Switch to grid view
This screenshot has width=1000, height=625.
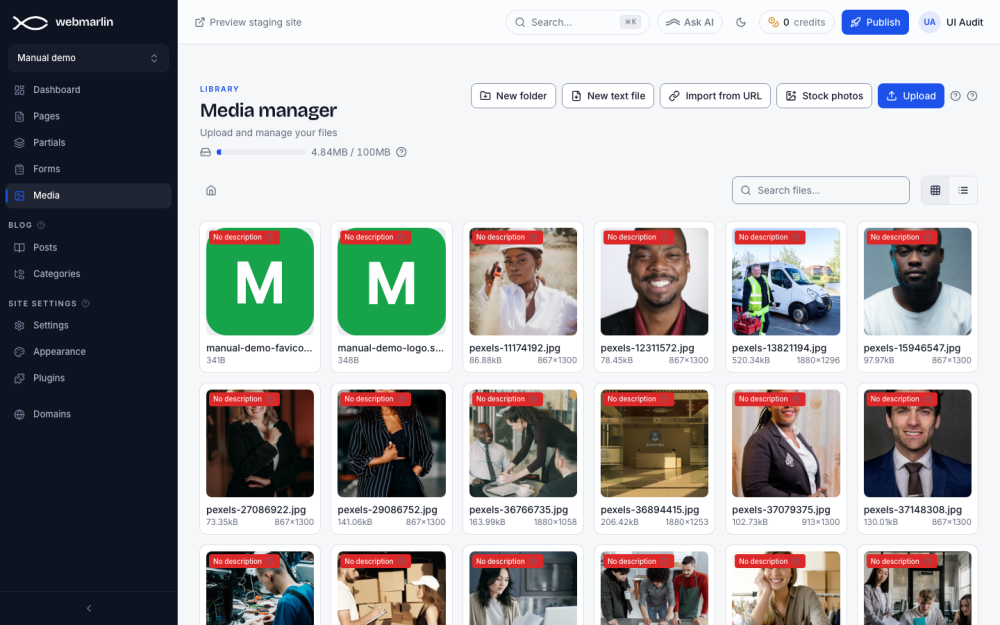tap(936, 190)
